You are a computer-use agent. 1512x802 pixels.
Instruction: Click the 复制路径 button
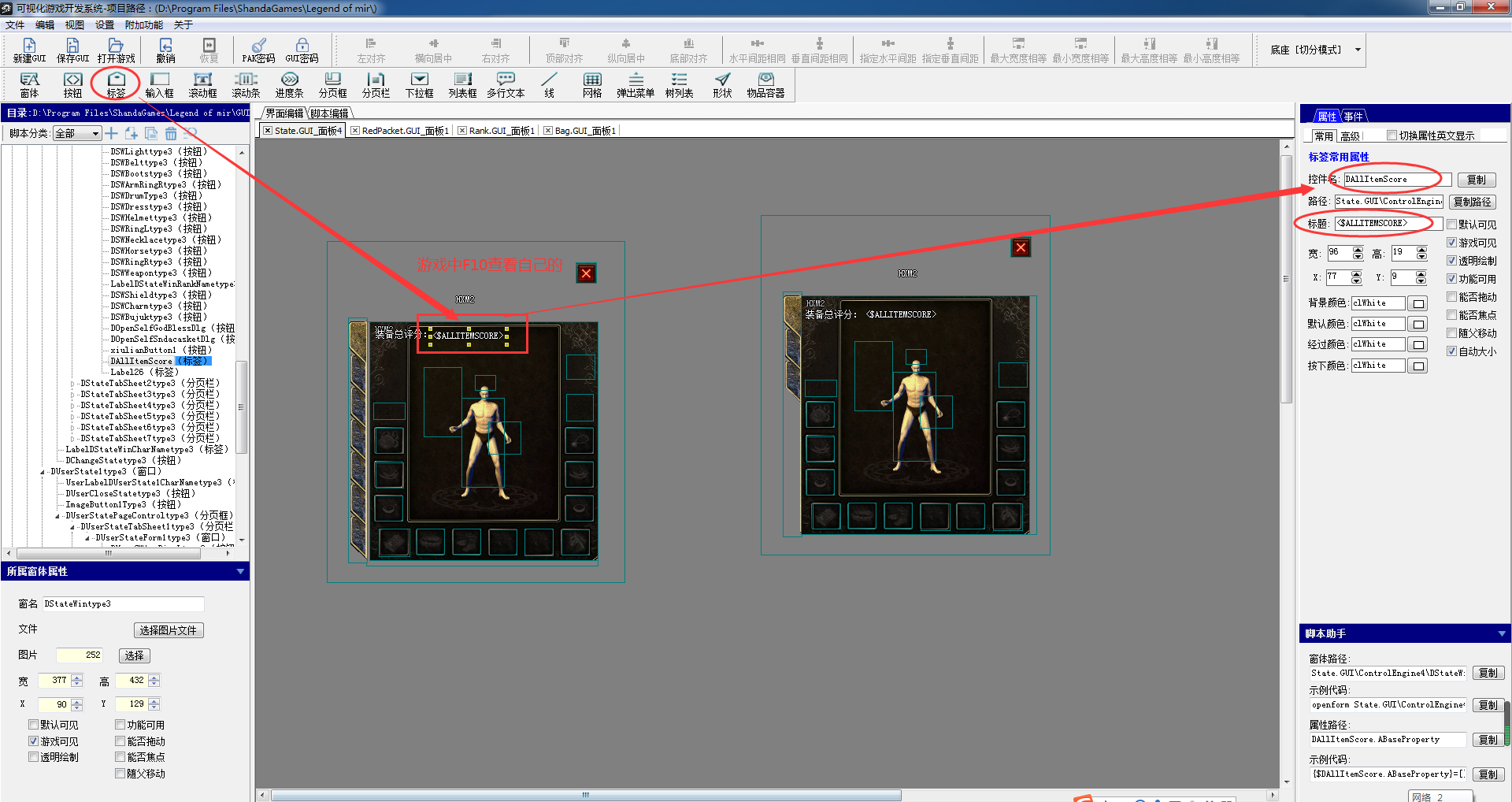(1472, 202)
